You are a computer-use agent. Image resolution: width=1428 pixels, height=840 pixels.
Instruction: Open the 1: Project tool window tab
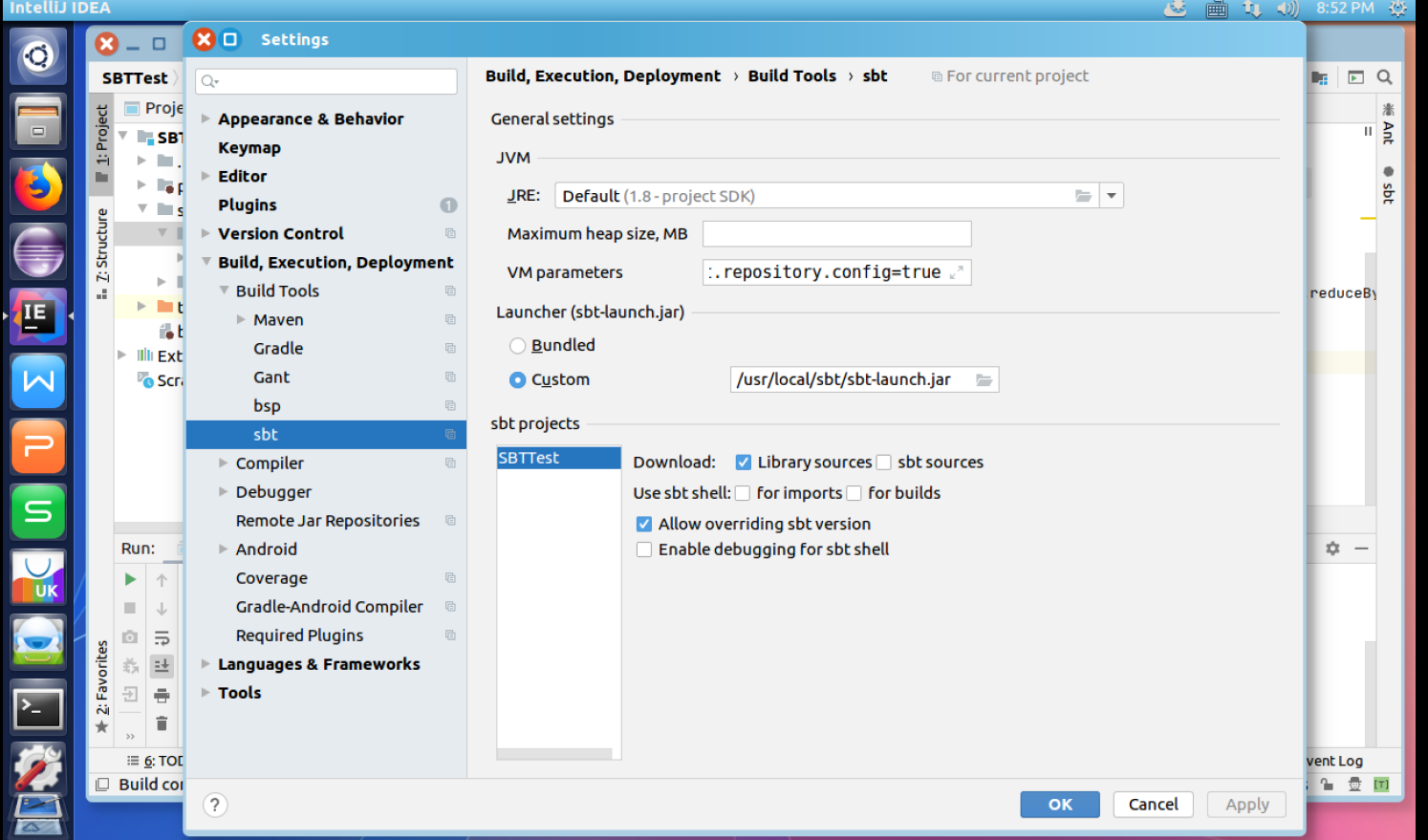[x=101, y=143]
